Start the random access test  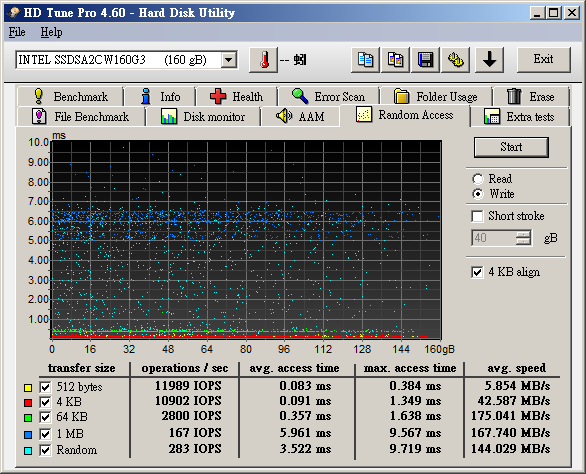coord(511,147)
